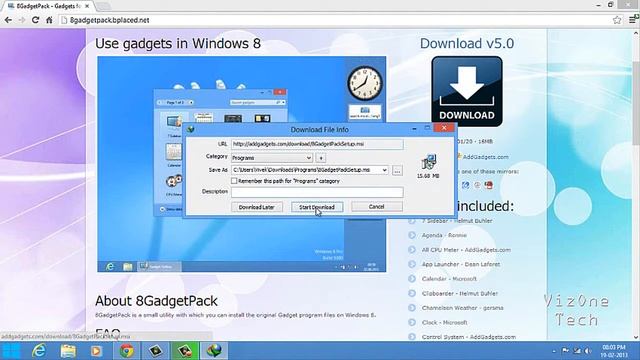The width and height of the screenshot is (640, 360).
Task: Click the page's vertical scrollbar thumb
Action: tap(636, 102)
